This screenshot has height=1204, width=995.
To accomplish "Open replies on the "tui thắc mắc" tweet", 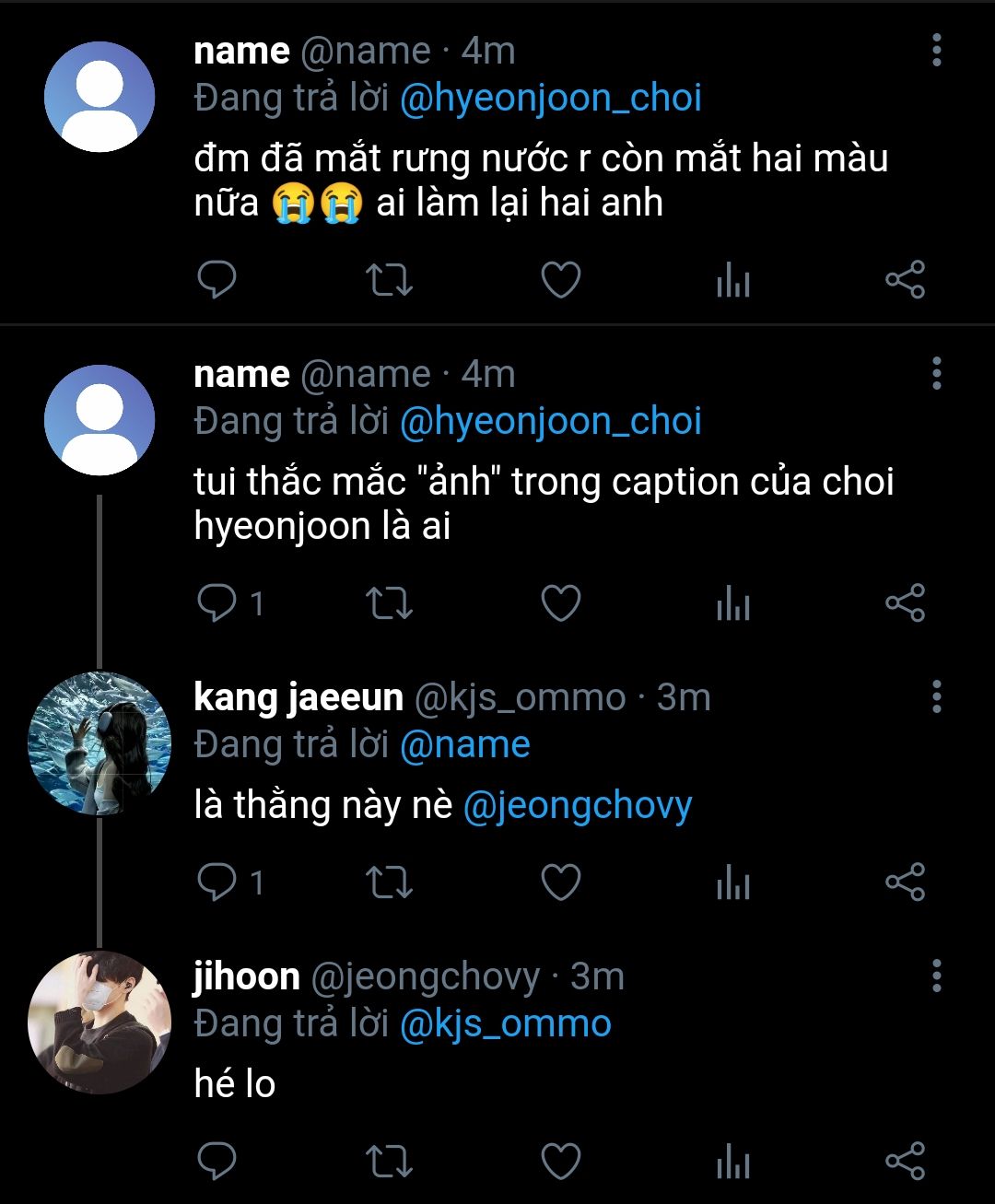I will pos(217,603).
